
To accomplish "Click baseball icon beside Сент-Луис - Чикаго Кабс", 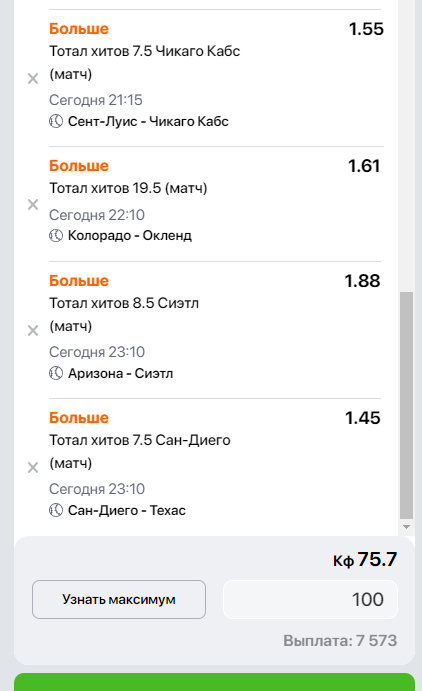I will coord(56,121).
